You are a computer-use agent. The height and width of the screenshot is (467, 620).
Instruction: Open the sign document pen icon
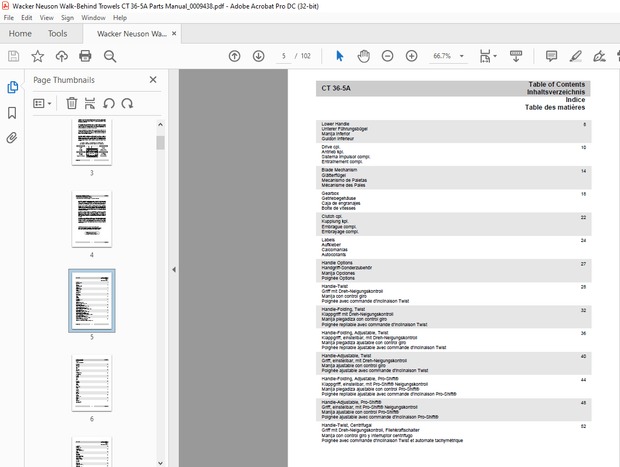tap(599, 56)
